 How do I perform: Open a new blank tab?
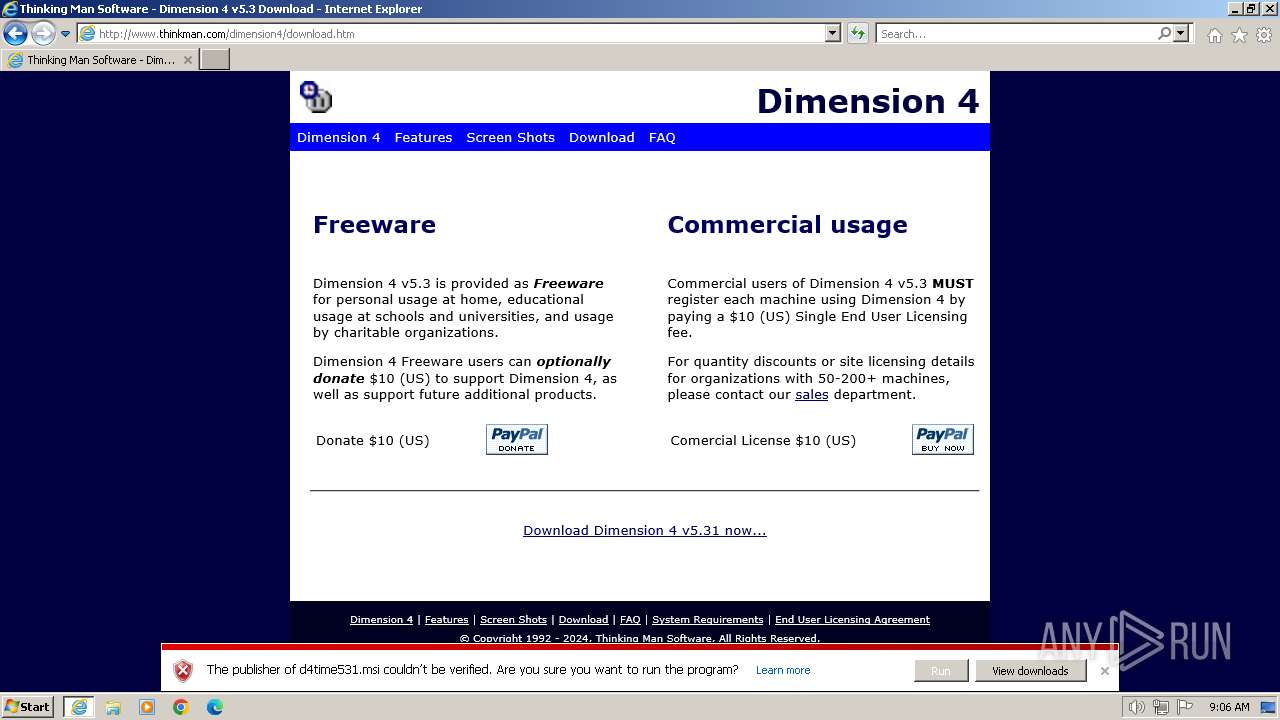215,59
